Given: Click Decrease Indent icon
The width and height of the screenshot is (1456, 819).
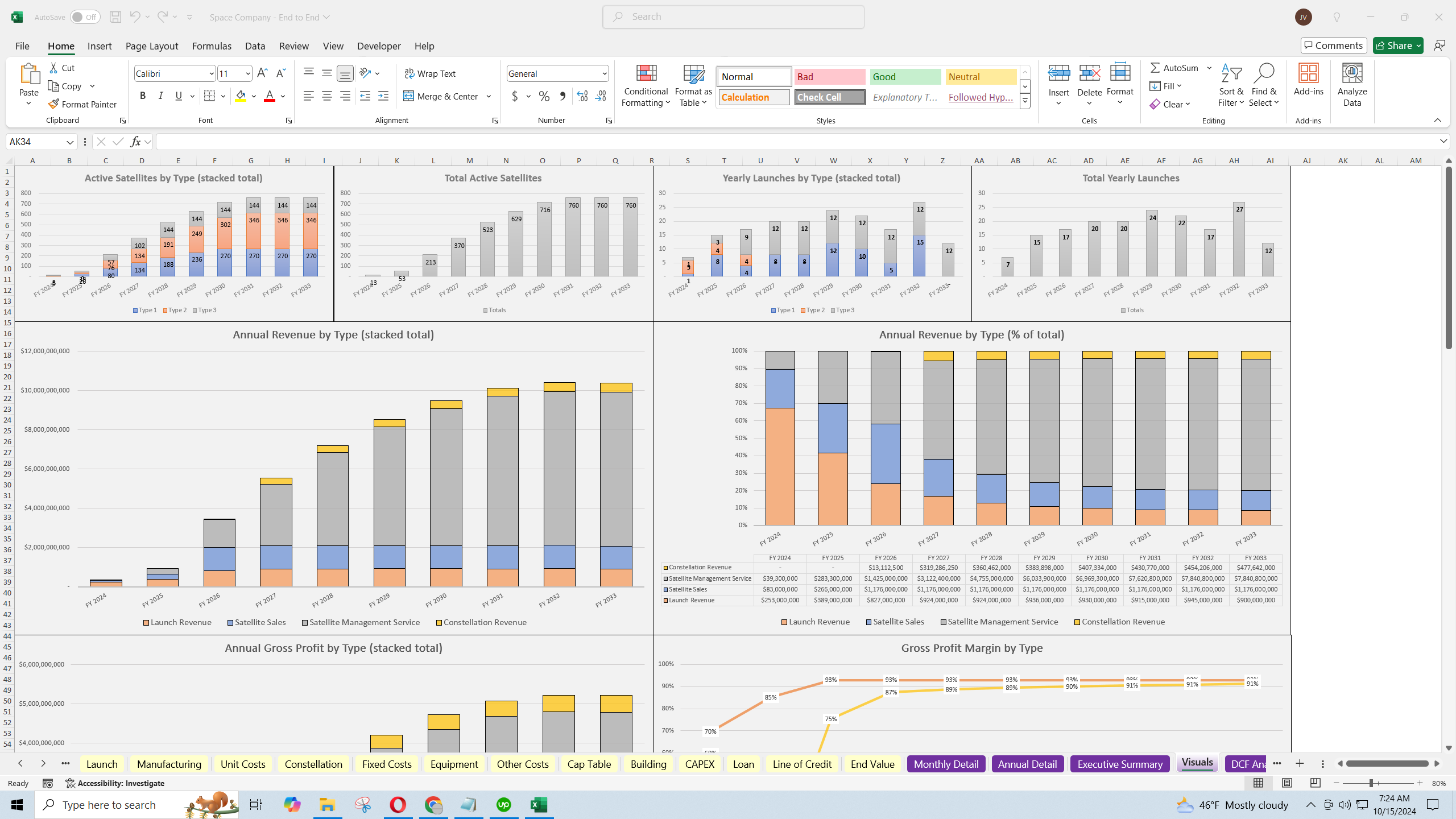Looking at the screenshot, I should 365,96.
